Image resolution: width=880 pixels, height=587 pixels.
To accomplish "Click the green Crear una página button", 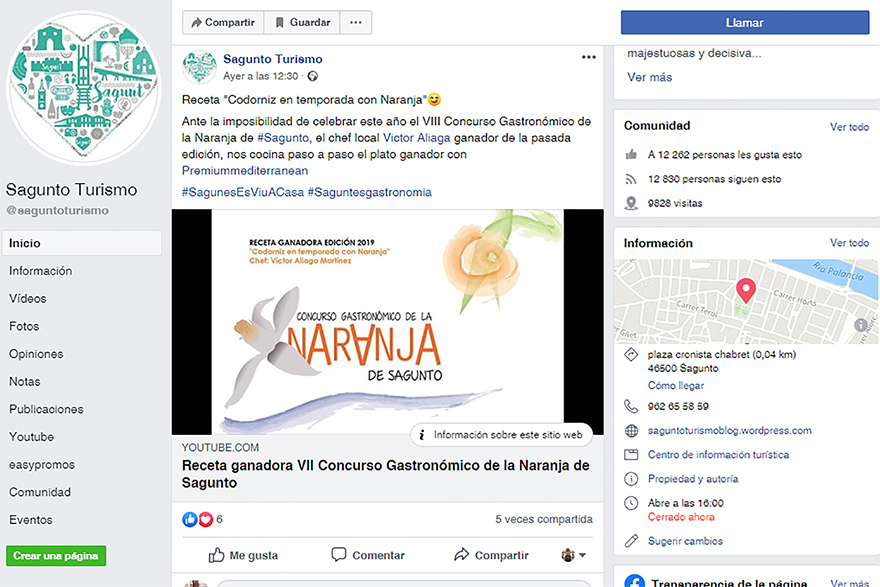I will pos(56,556).
